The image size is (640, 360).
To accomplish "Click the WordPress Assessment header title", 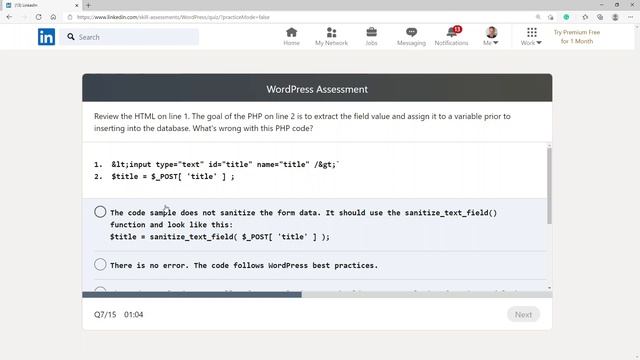I will point(317,89).
